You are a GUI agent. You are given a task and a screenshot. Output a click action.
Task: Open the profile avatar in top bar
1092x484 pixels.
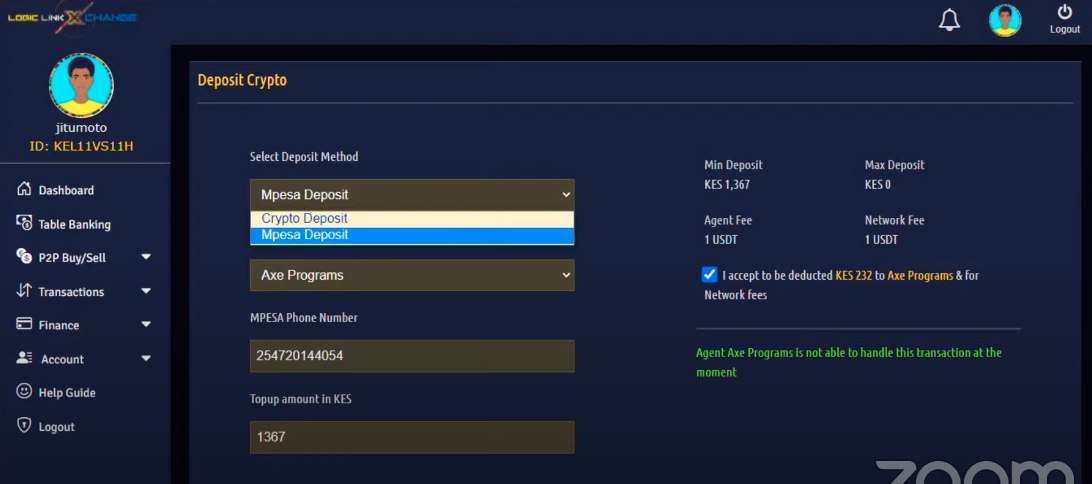[1004, 20]
